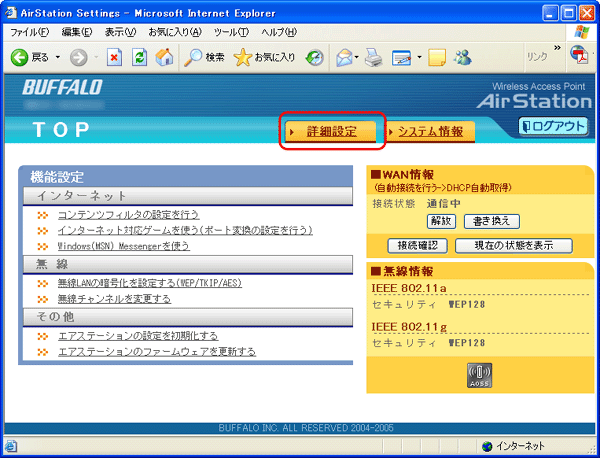Viewport: 600px width, 458px height.
Task: Click the リンク toolbar label
Action: [x=537, y=57]
